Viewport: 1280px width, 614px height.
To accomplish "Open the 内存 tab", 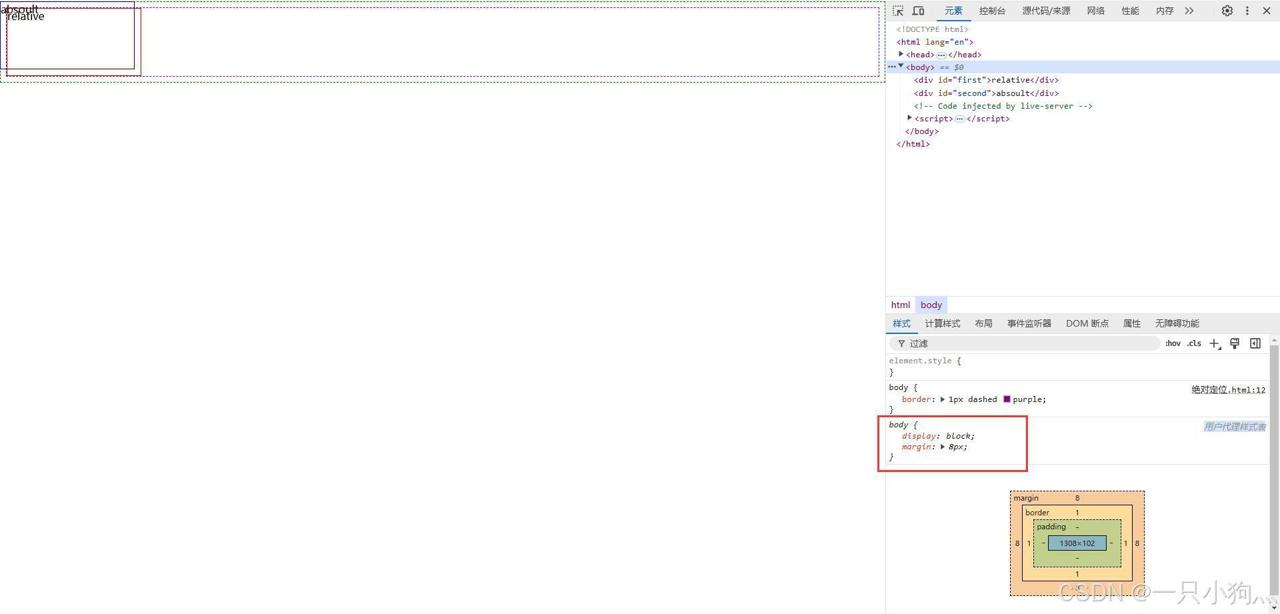I will [1165, 11].
